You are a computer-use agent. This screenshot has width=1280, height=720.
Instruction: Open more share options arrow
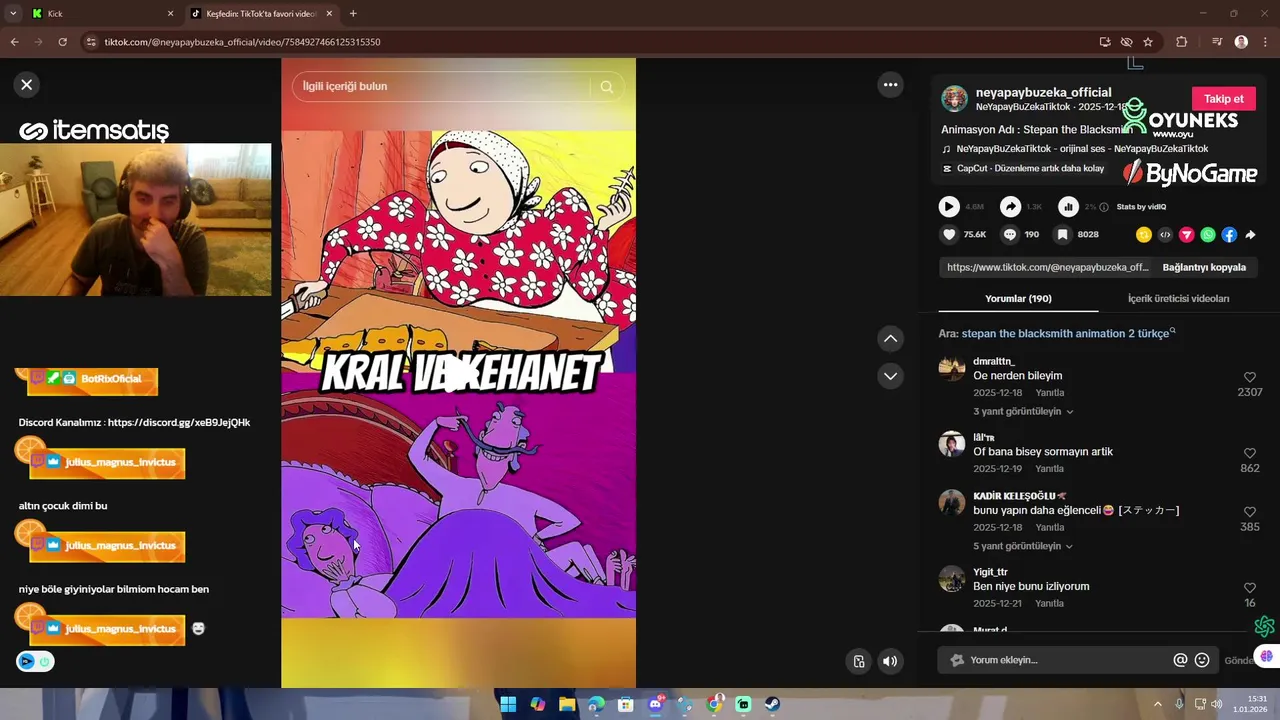(x=1250, y=235)
